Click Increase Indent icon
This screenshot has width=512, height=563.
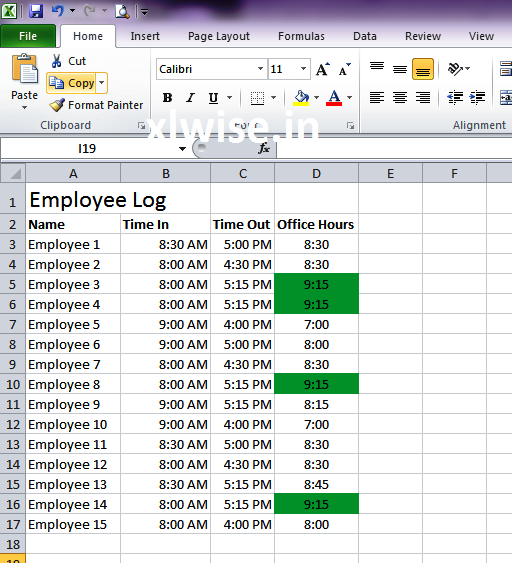click(478, 97)
